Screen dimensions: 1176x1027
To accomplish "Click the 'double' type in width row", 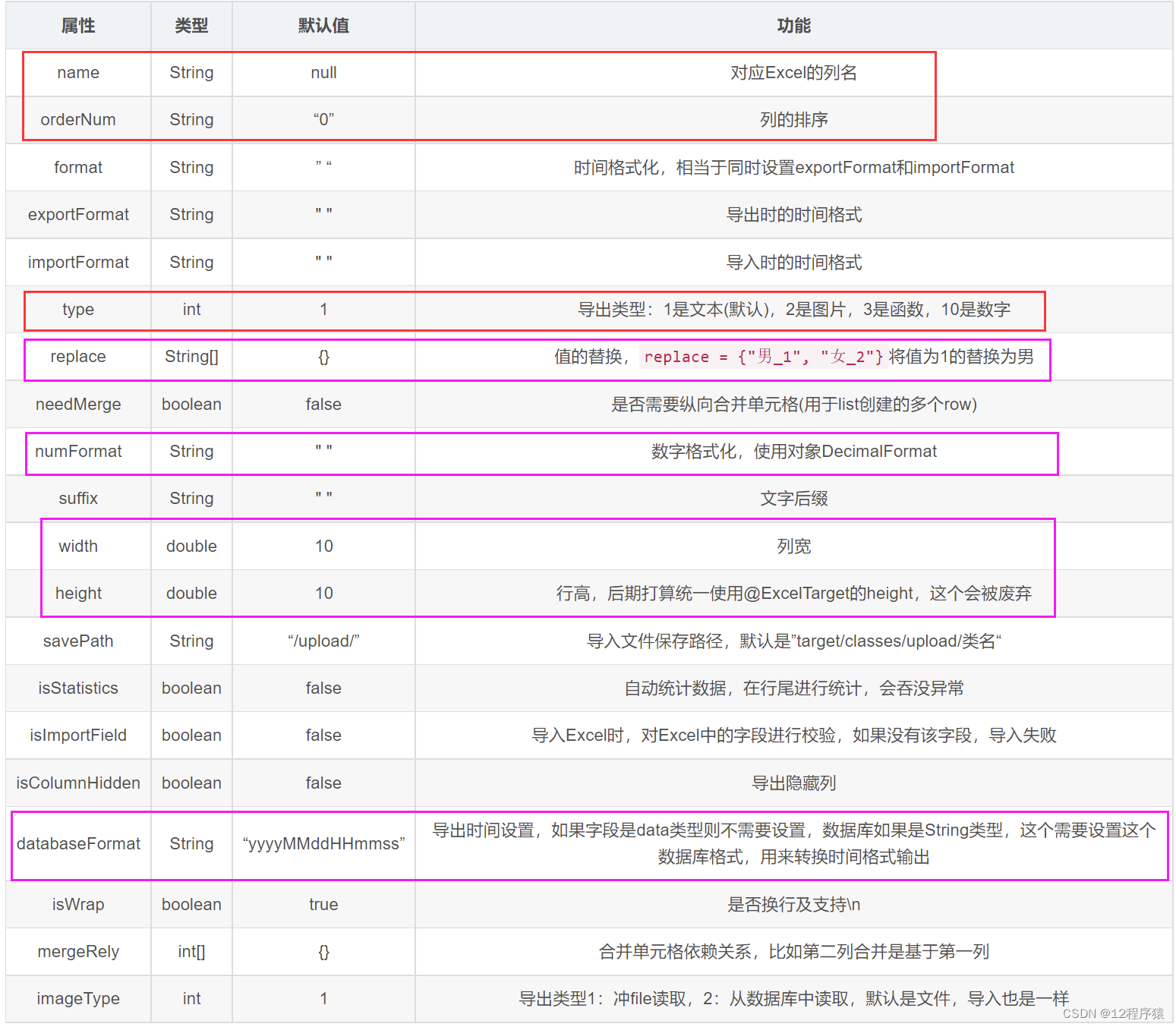I will point(191,547).
